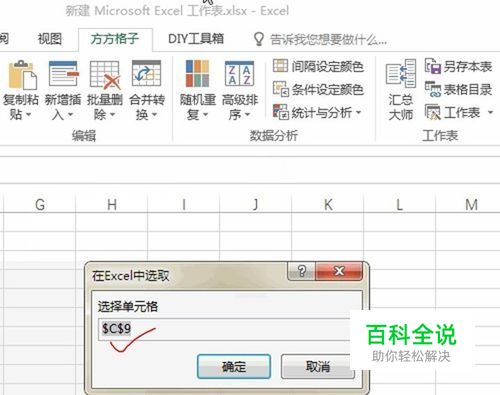Click the lightbulb tell-me icon
This screenshot has width=500, height=395.
click(x=259, y=39)
